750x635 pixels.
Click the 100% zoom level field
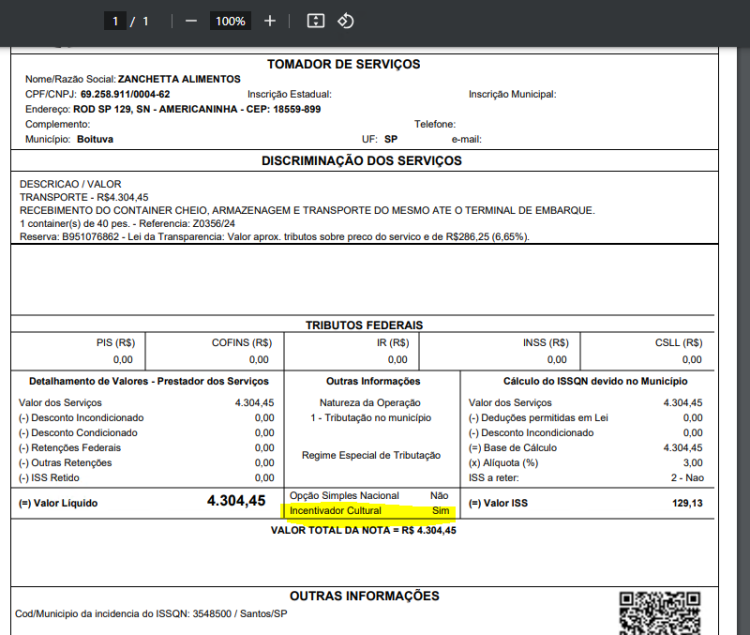point(230,21)
